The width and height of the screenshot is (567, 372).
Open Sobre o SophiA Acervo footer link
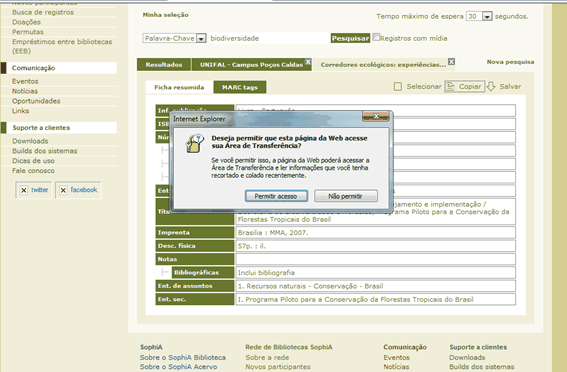point(179,367)
